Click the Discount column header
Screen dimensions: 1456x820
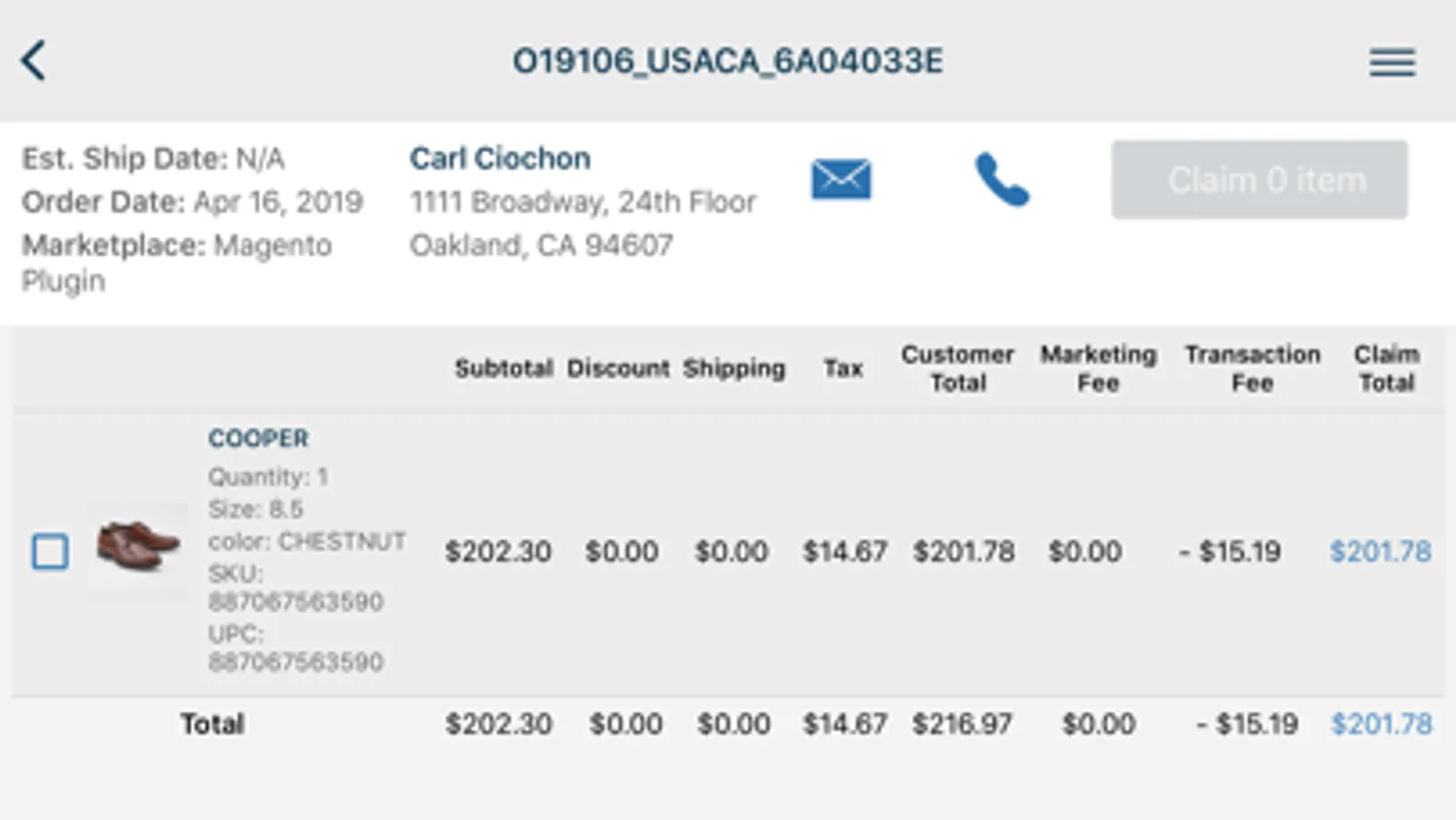618,368
